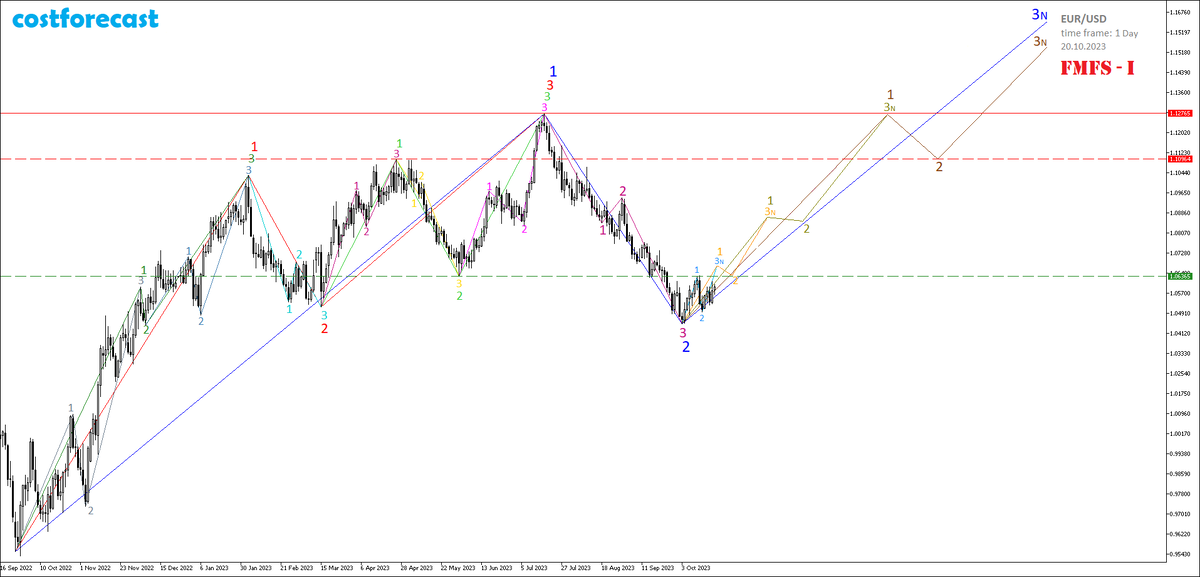1200x577 pixels.
Task: Click the 22 May 2023 date label
Action: tap(457, 567)
